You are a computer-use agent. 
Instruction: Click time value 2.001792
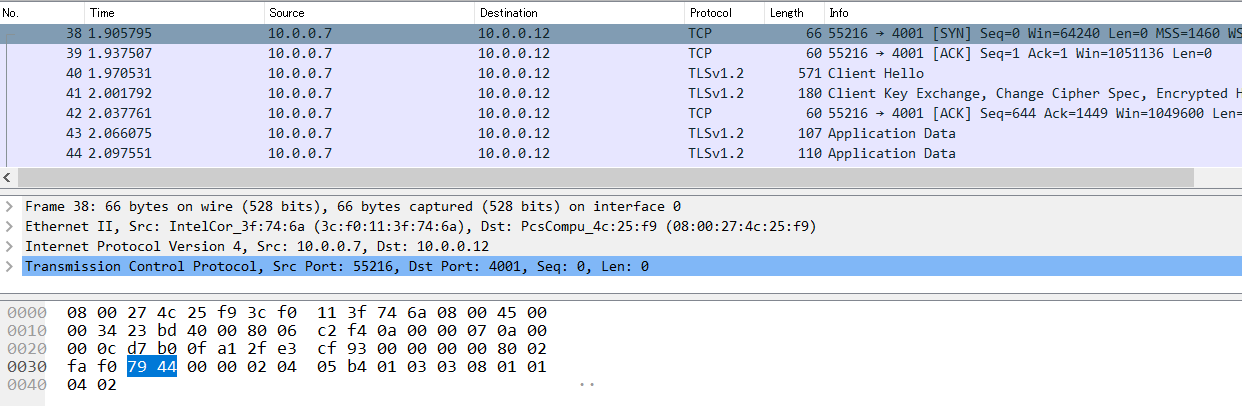[x=120, y=93]
